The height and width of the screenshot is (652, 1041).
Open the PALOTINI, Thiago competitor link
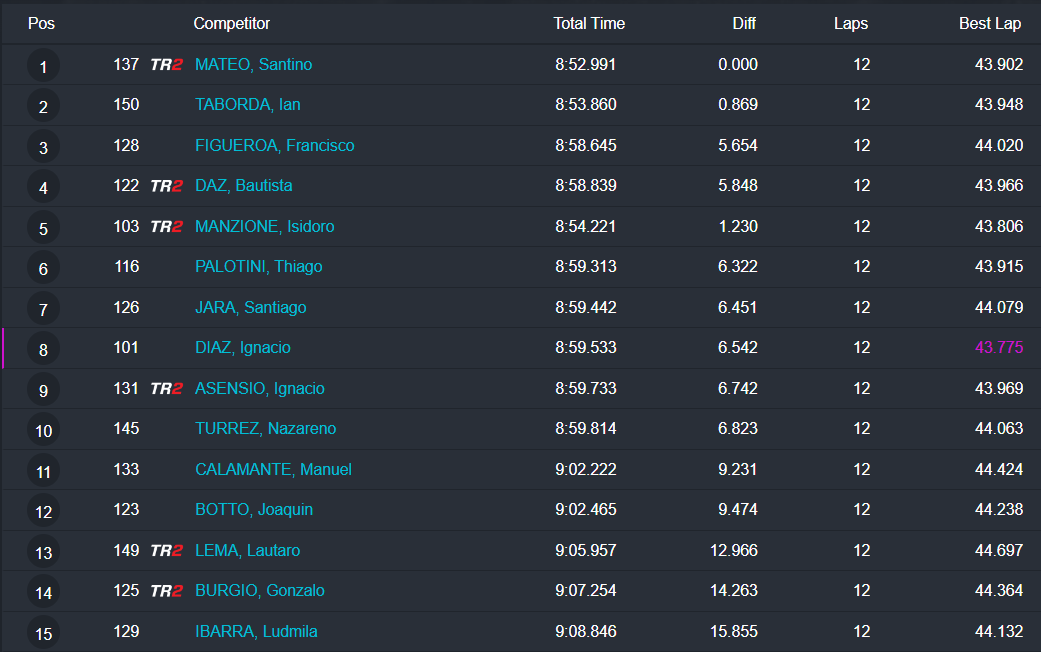coord(258,267)
